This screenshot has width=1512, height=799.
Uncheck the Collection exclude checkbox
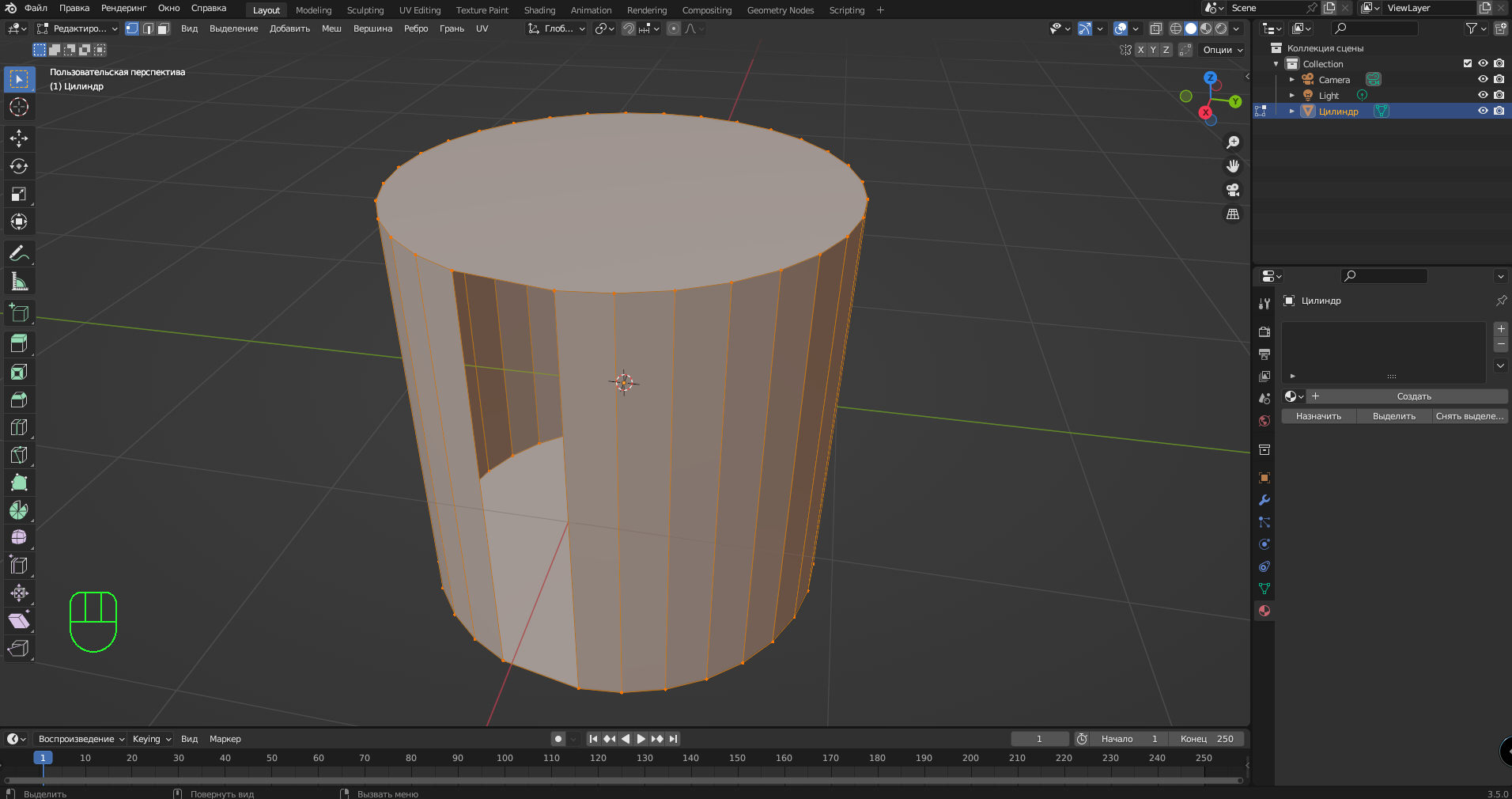1468,63
